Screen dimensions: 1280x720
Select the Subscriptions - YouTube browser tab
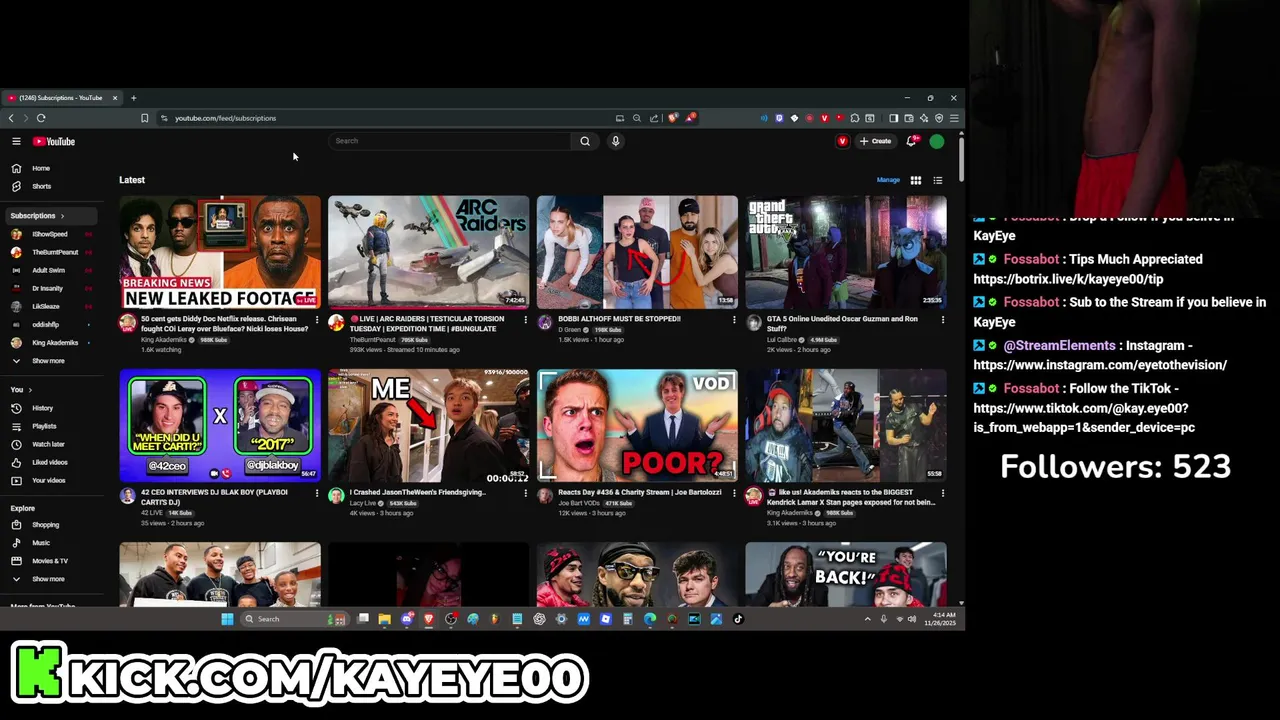click(x=62, y=98)
